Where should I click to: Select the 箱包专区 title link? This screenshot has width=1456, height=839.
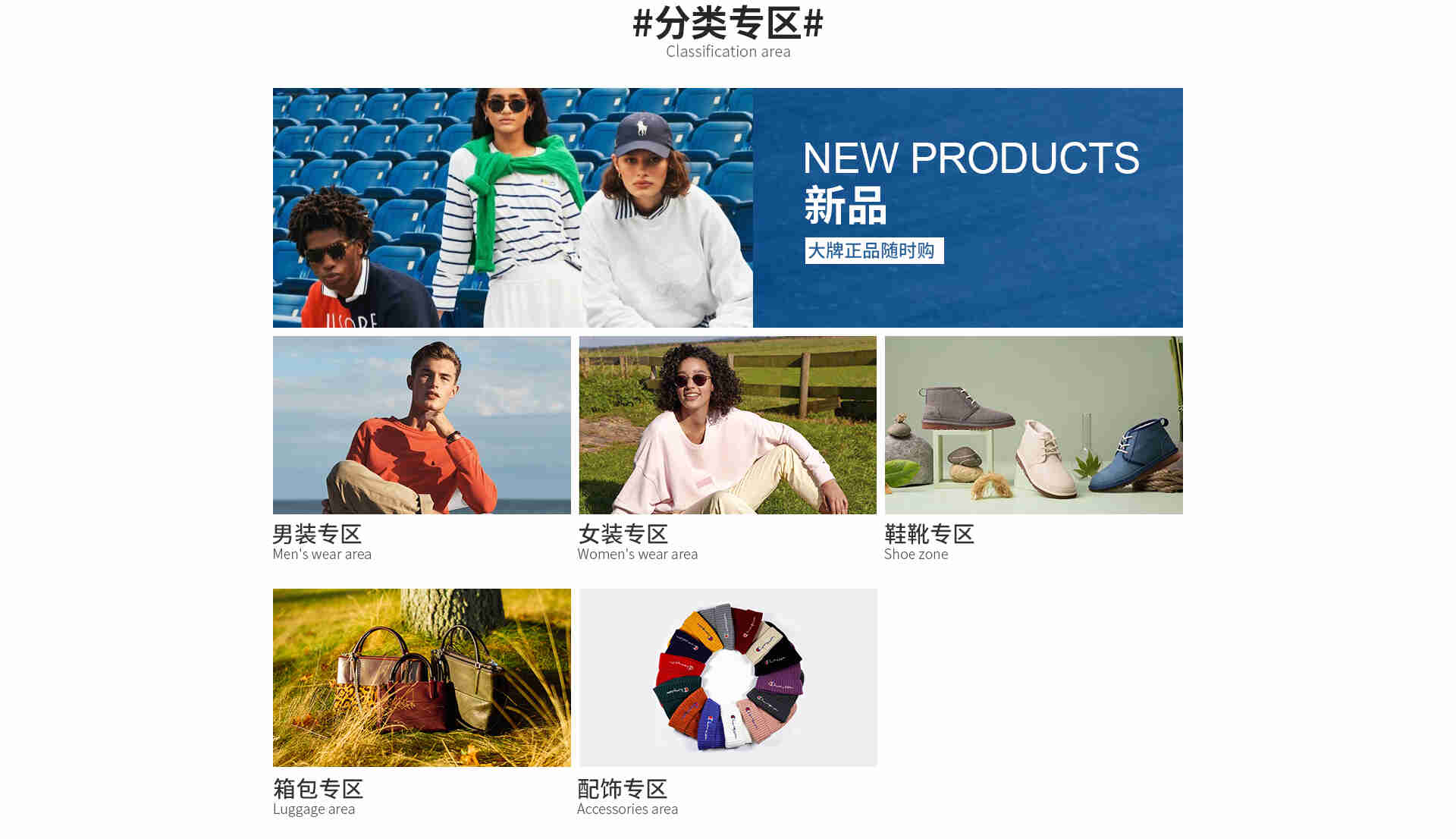coord(318,789)
